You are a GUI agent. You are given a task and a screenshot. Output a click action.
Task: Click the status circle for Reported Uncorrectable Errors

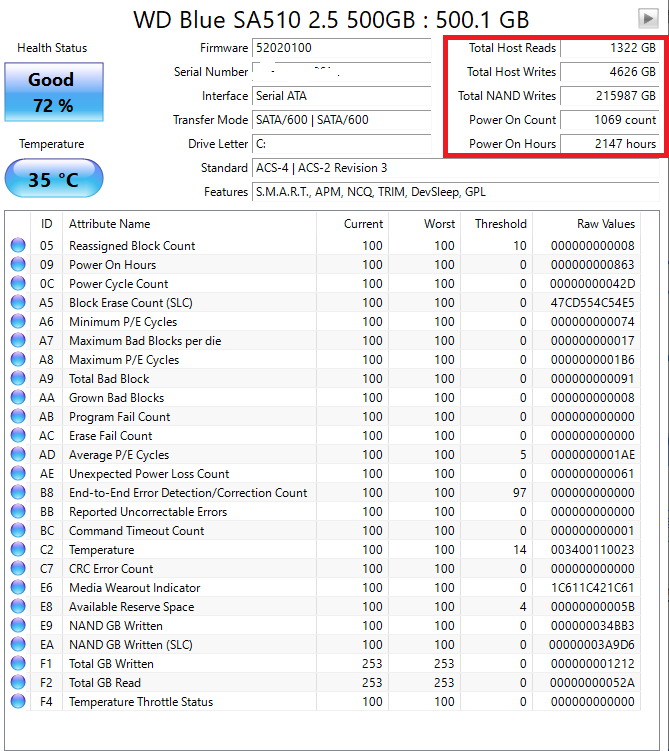[x=18, y=512]
